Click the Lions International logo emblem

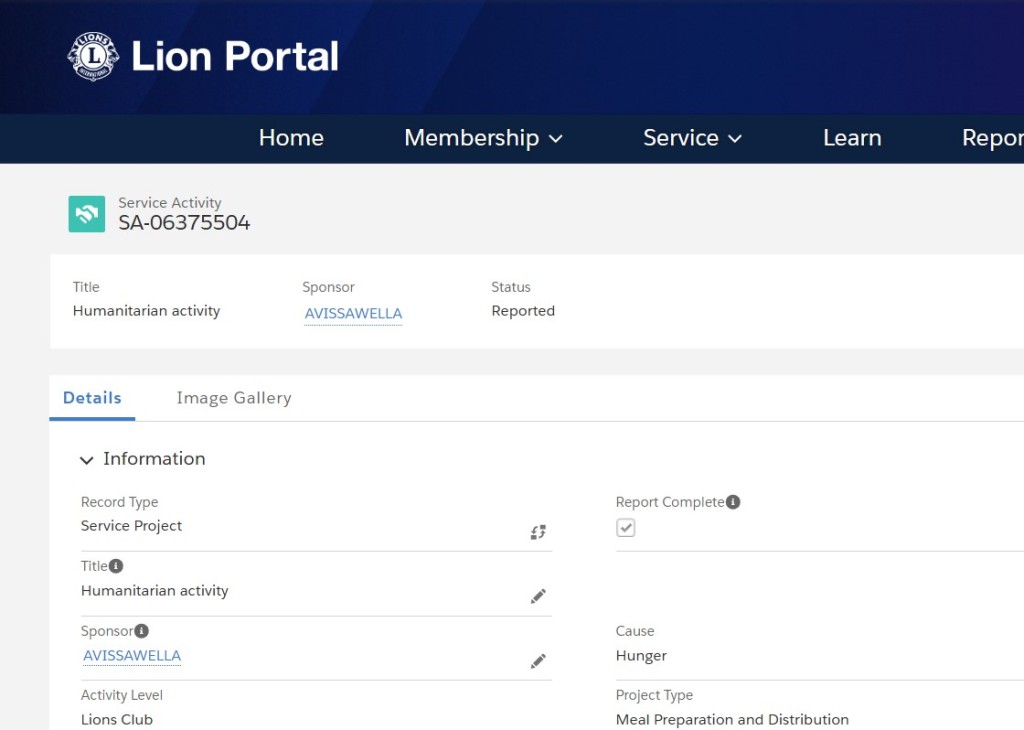(x=93, y=56)
